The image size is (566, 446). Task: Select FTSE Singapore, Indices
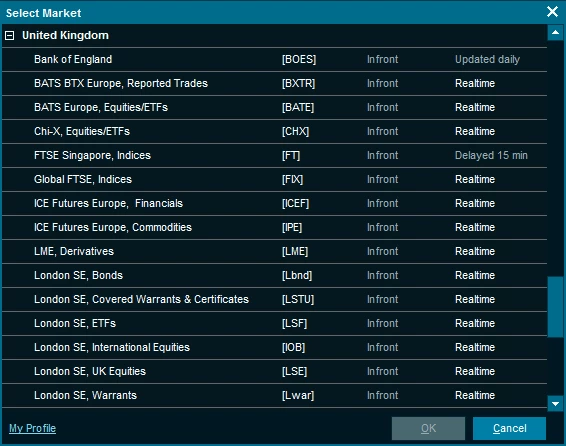coord(274,156)
